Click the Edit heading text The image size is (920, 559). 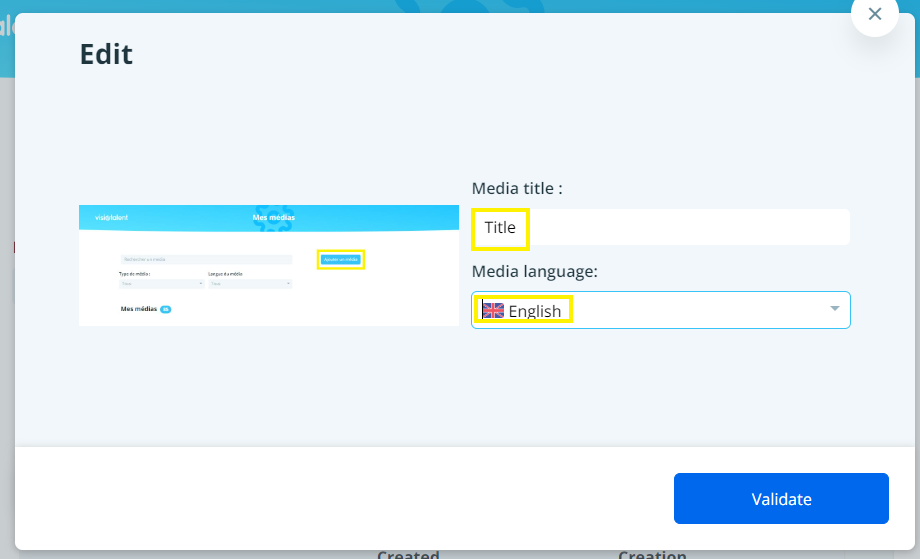pyautogui.click(x=106, y=54)
